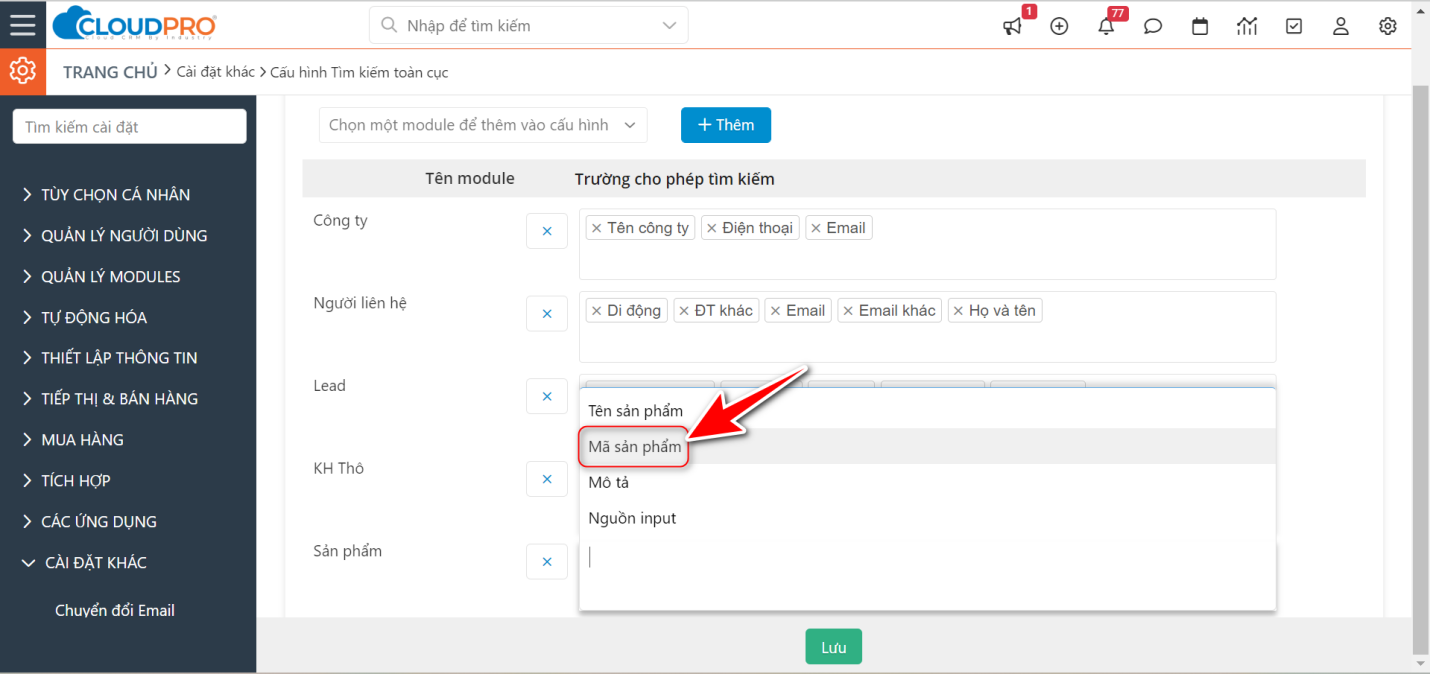Remove the Sản phẩm module row

(547, 562)
